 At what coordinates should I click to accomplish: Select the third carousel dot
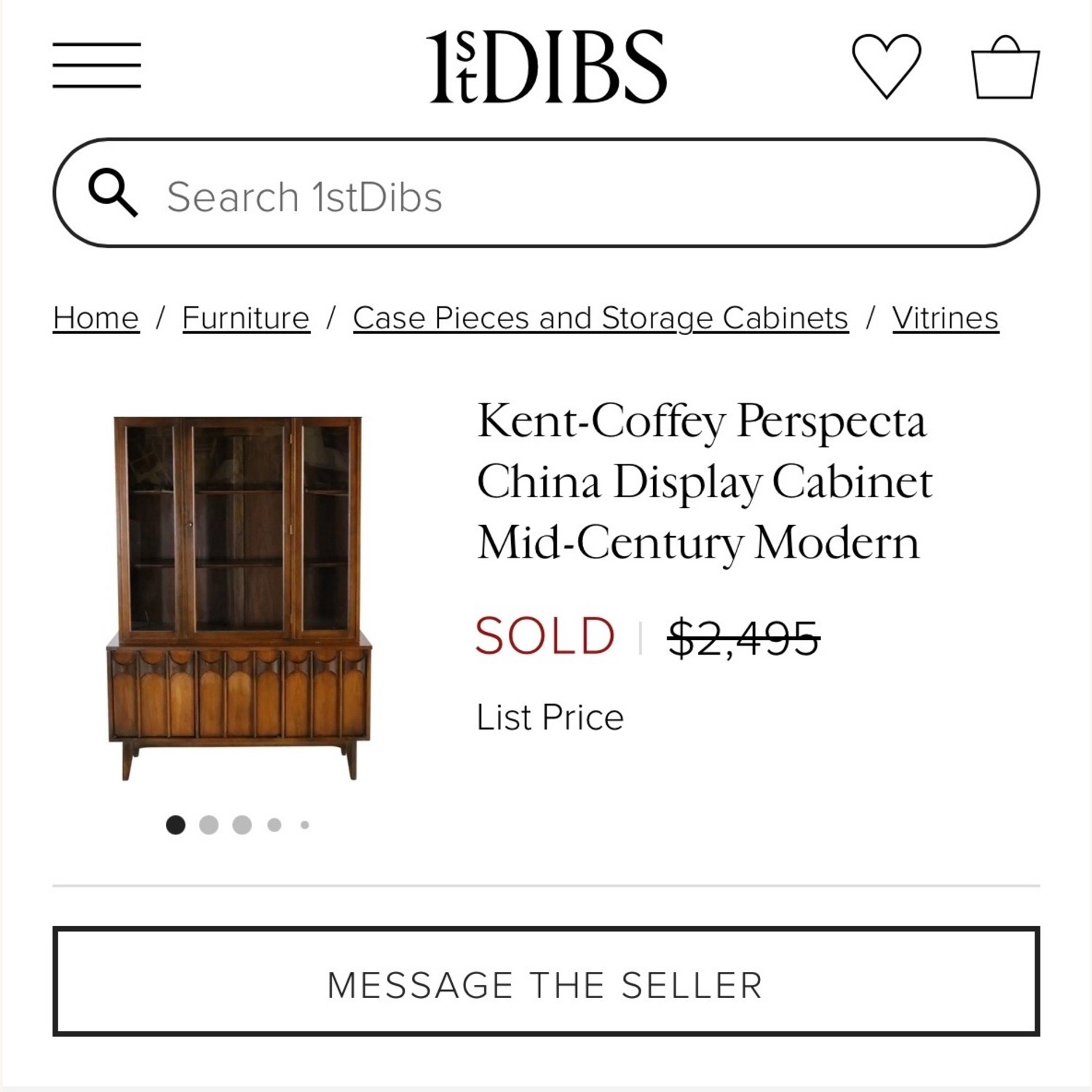[x=240, y=824]
